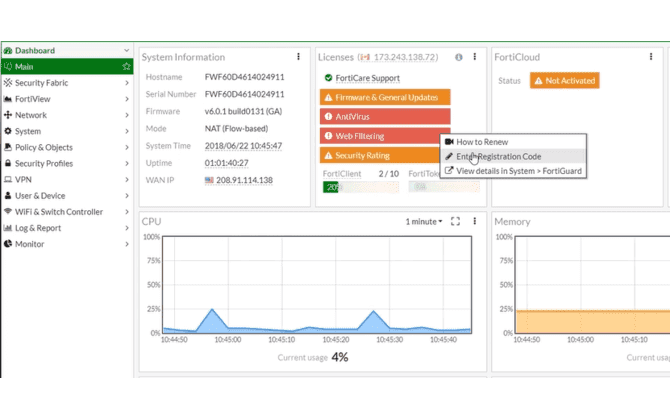Click the Not Activated FortiCloud status
This screenshot has height=419, width=670.
click(x=564, y=80)
